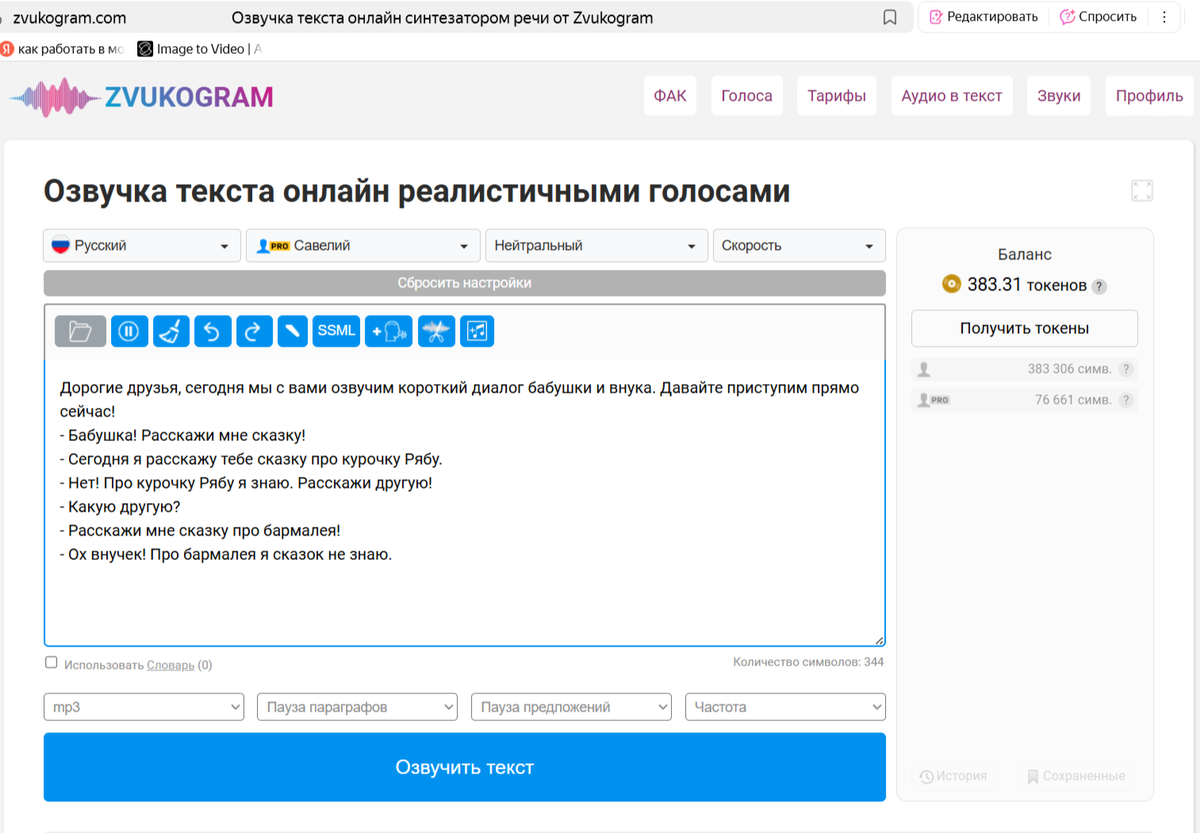Open the audio editing scissors tool
The height and width of the screenshot is (833, 1200).
click(435, 330)
